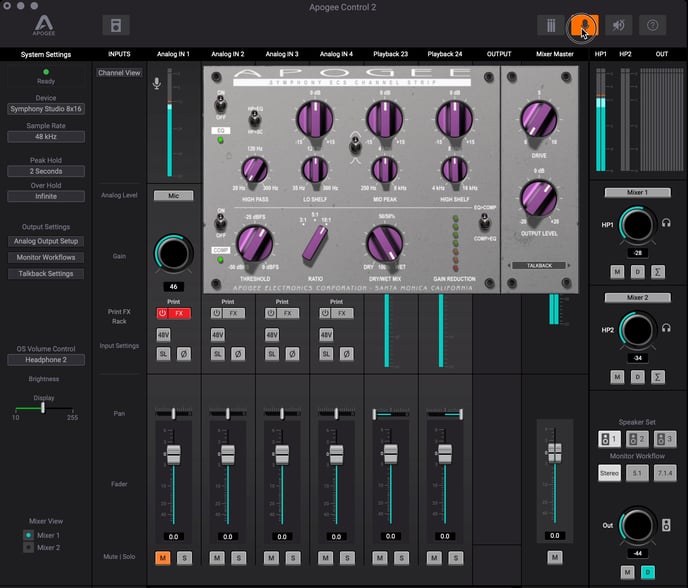Click the INPUTS header
This screenshot has height=588, width=688.
119,54
